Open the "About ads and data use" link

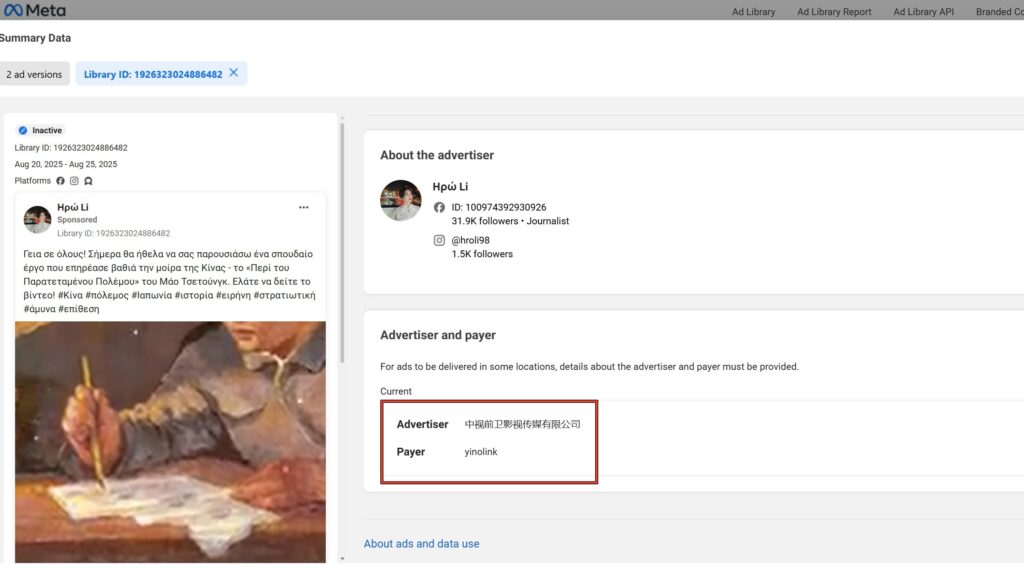point(421,544)
